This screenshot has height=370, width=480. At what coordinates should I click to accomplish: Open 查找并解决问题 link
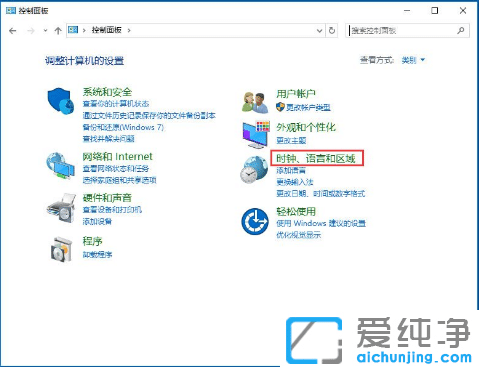(x=108, y=139)
